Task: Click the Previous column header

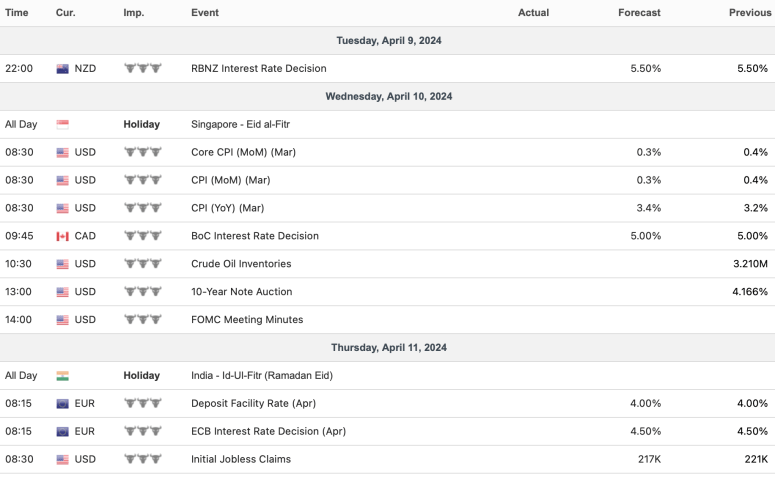Action: point(747,13)
